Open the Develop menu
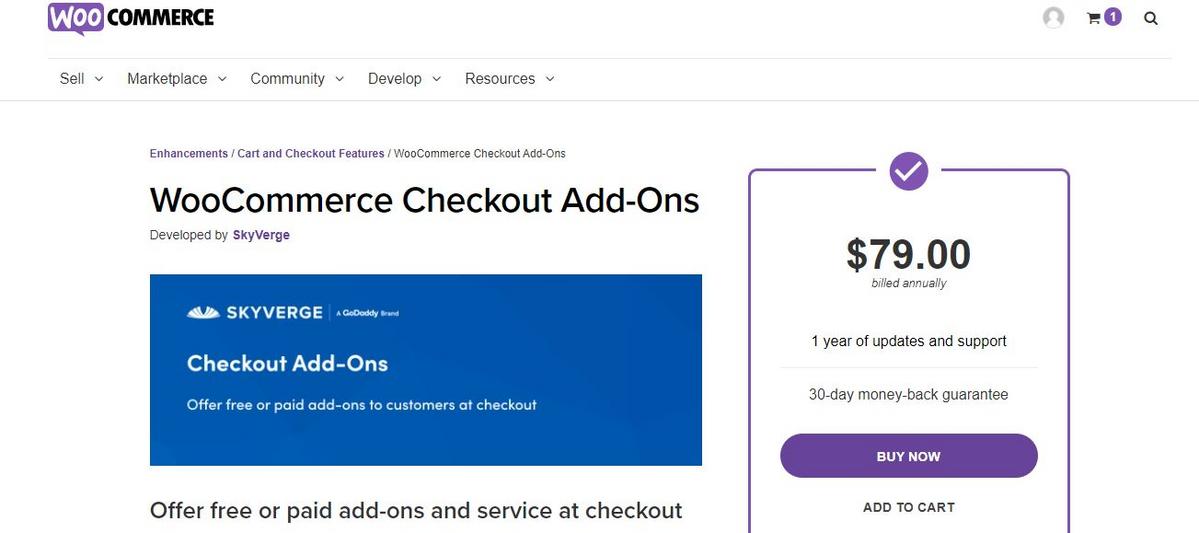This screenshot has height=533, width=1199. [405, 79]
